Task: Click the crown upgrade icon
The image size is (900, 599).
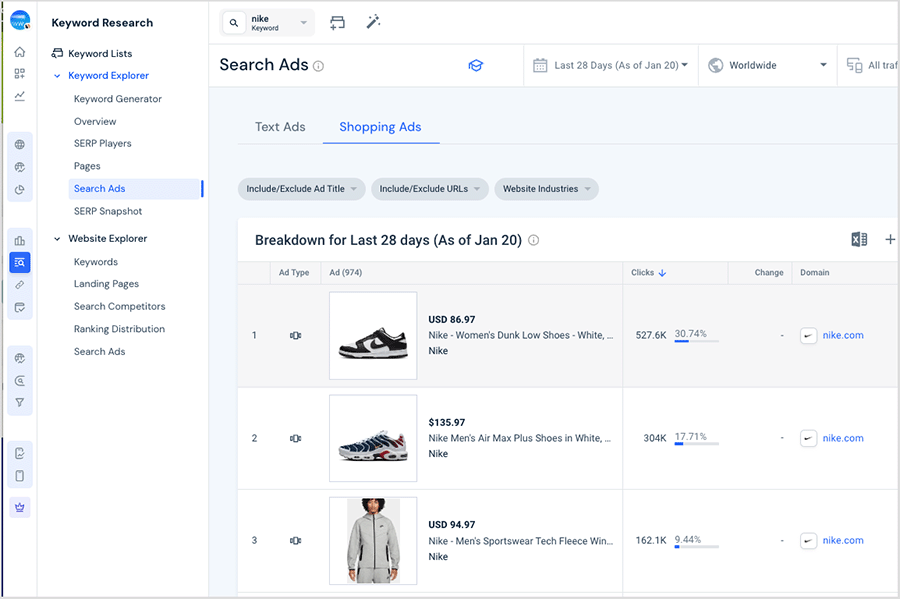Action: [x=20, y=507]
